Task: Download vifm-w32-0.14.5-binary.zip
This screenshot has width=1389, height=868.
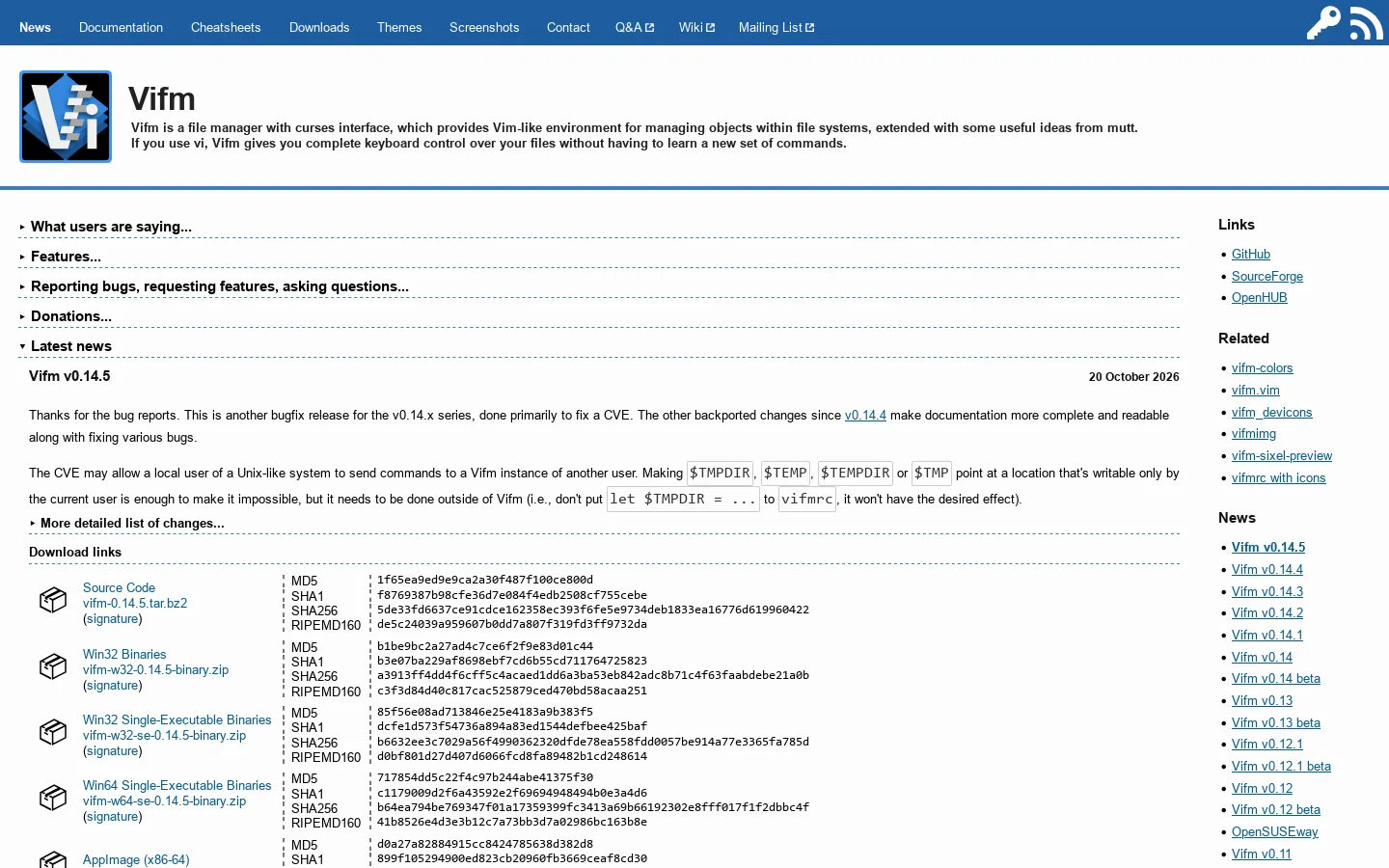Action: click(156, 669)
